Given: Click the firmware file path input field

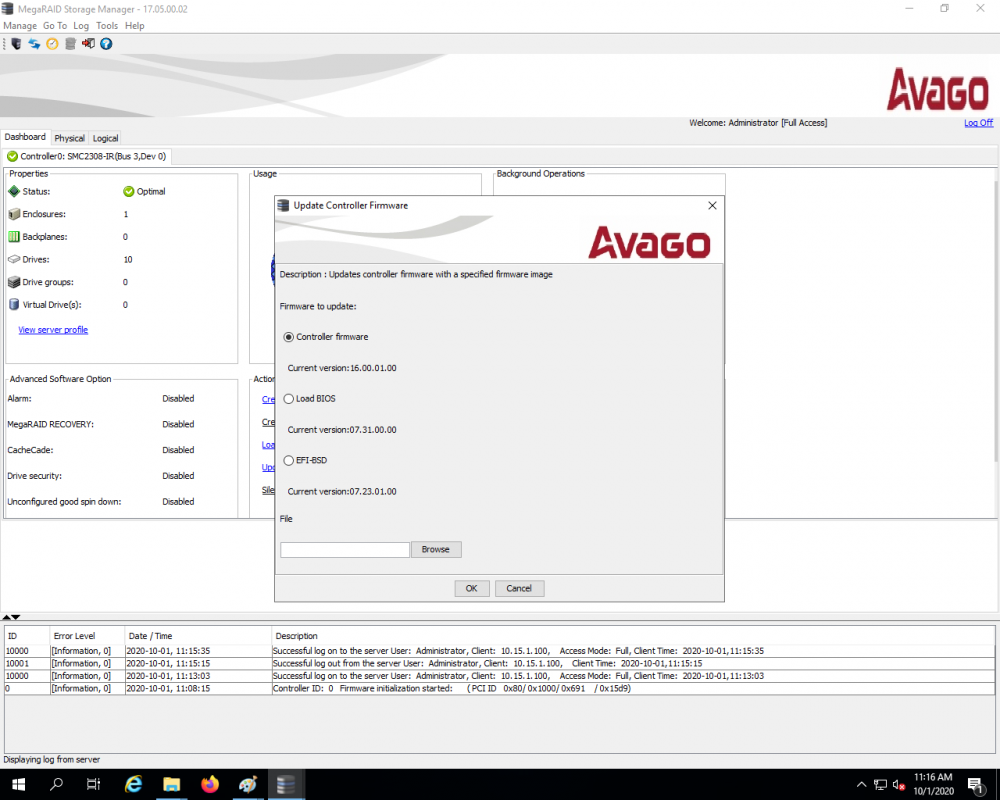Looking at the screenshot, I should [344, 549].
